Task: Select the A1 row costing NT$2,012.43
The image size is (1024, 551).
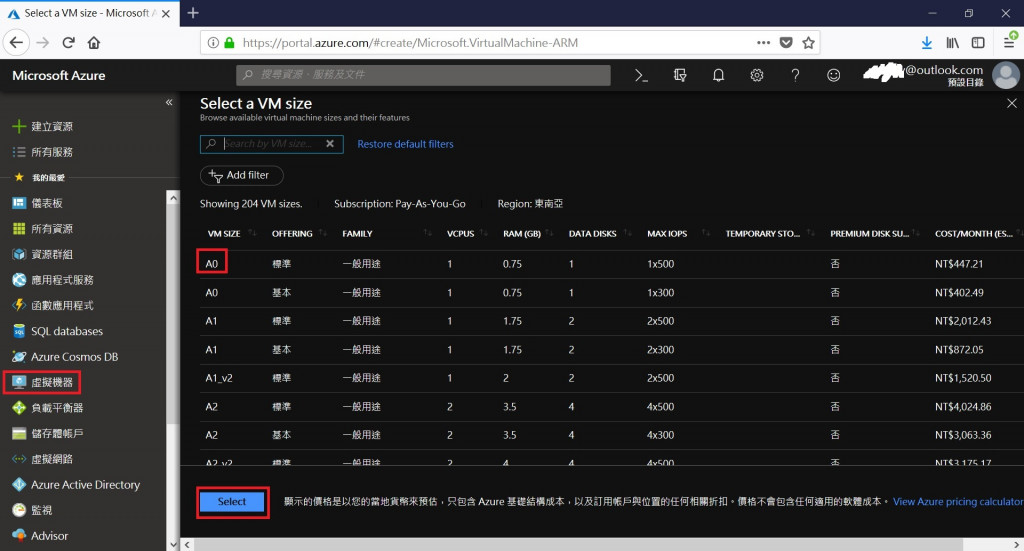Action: click(611, 321)
